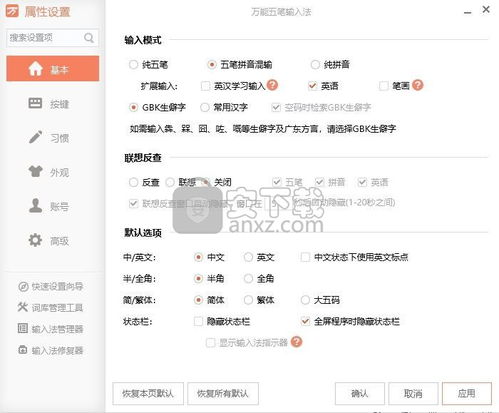The height and width of the screenshot is (413, 499).
Task: Click the tools icon beside 词库管理工具
Action: [23, 307]
